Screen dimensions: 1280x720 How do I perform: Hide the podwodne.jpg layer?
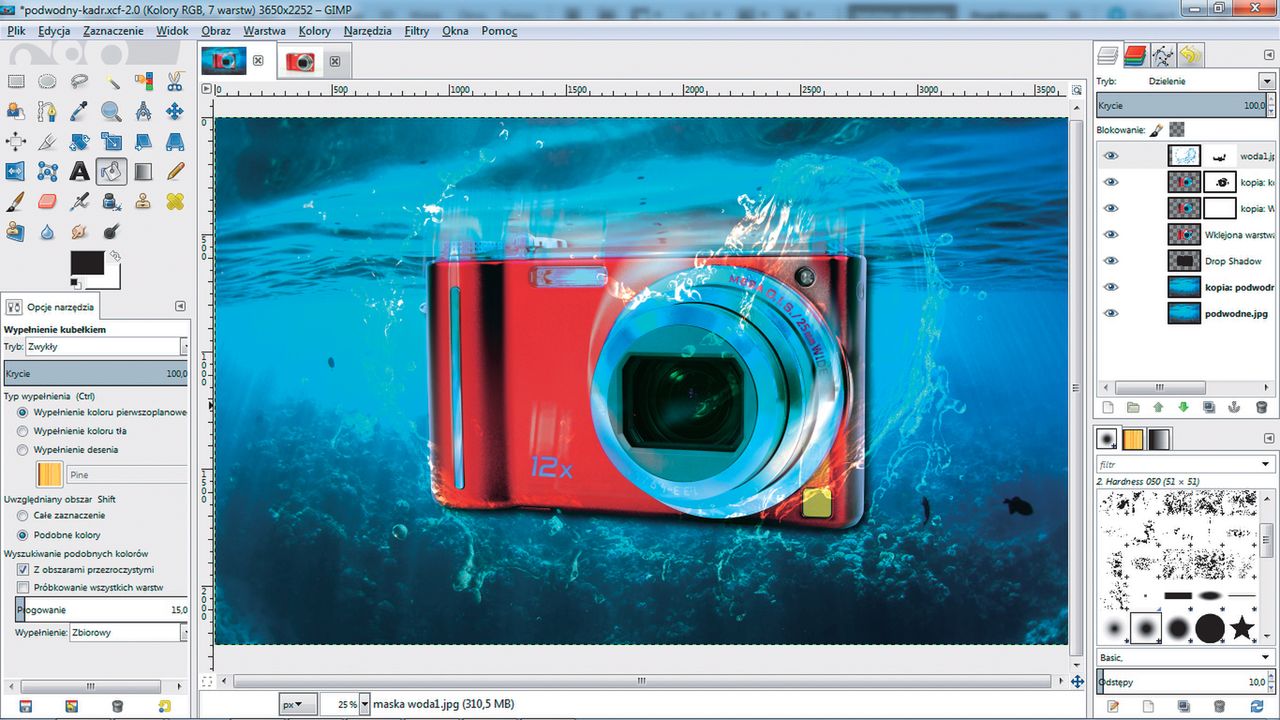[1110, 313]
